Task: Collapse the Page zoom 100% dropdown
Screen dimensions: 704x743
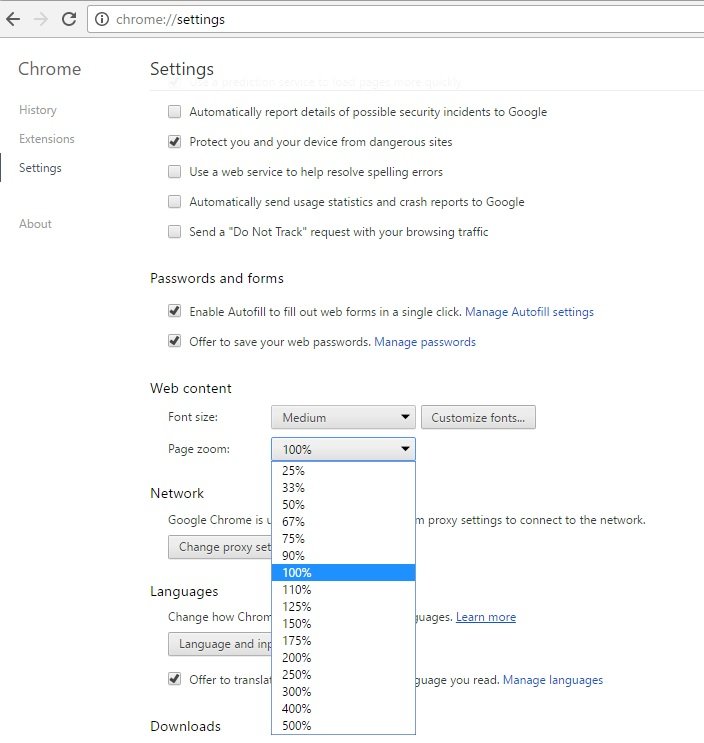Action: 343,449
